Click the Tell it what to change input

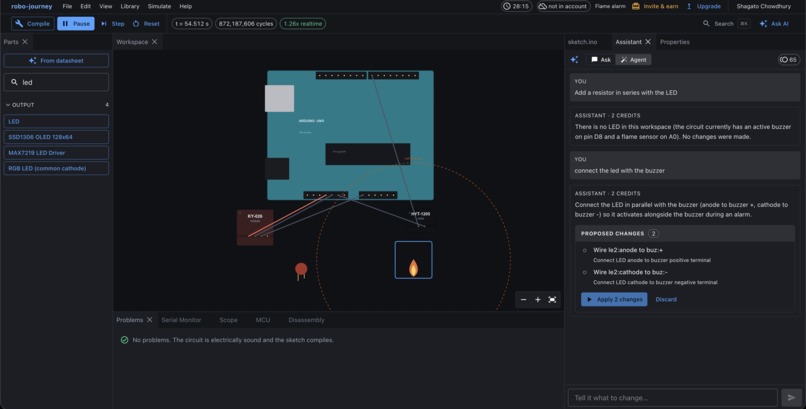tap(672, 398)
